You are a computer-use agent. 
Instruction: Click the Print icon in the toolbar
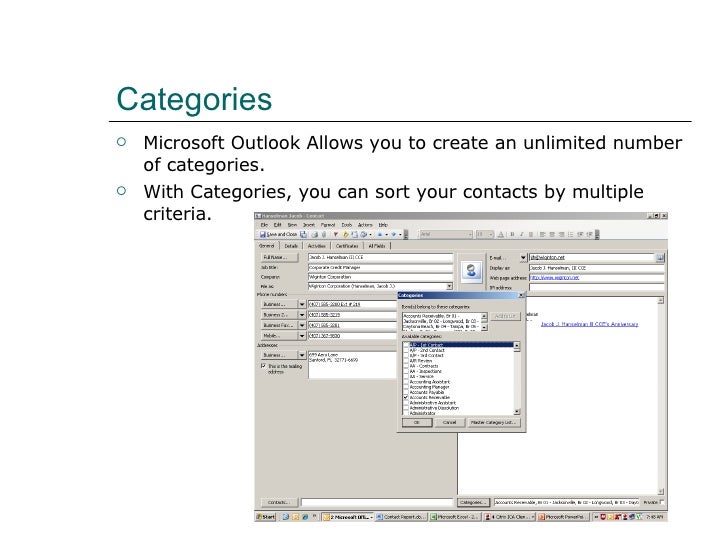315,234
